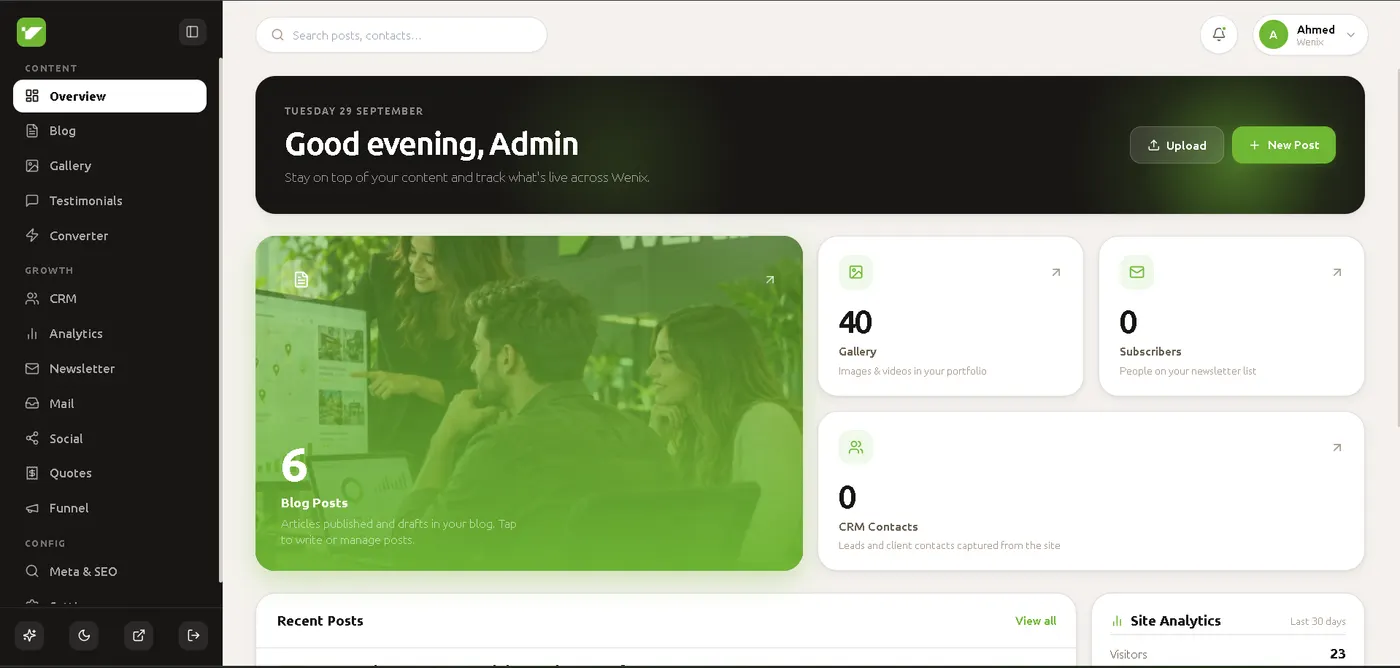Click the Blog Posts card photo
This screenshot has height=668, width=1400.
[529, 403]
